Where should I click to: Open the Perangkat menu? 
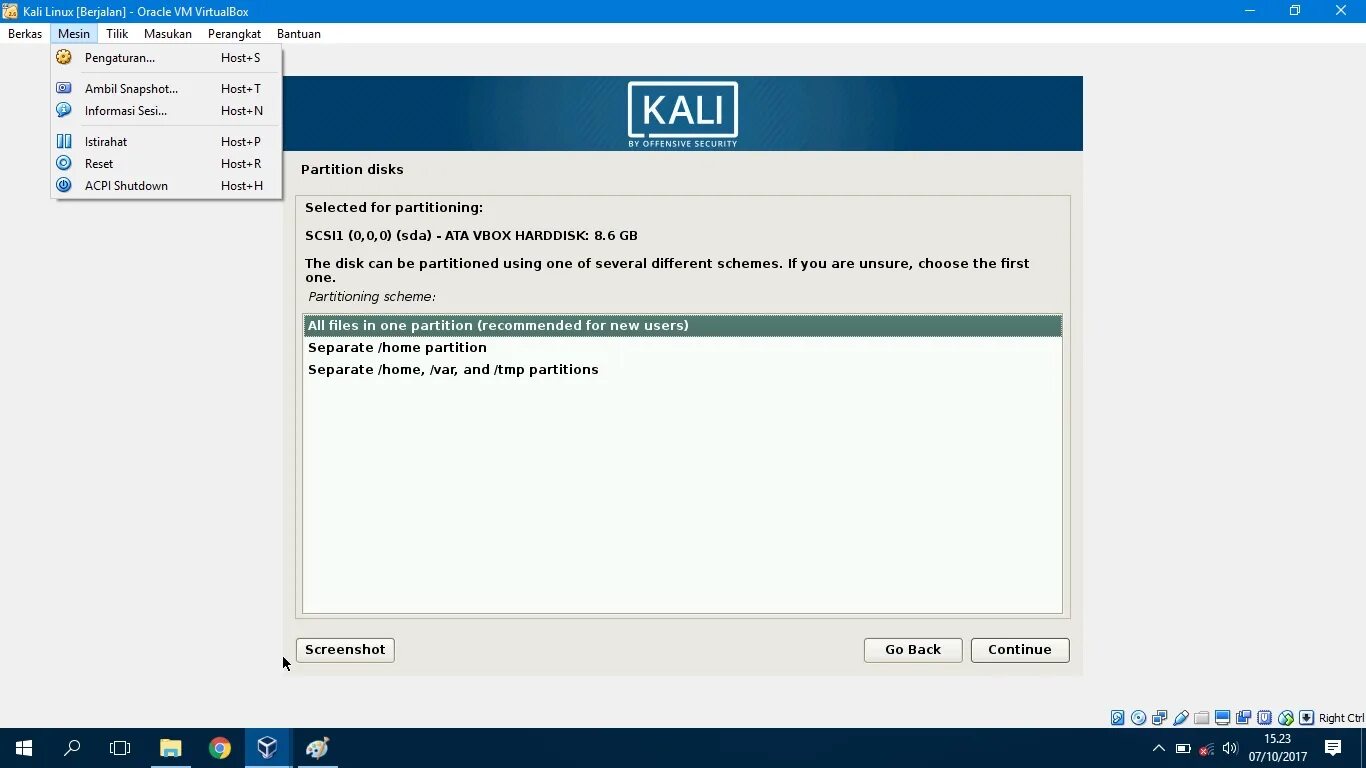[234, 34]
